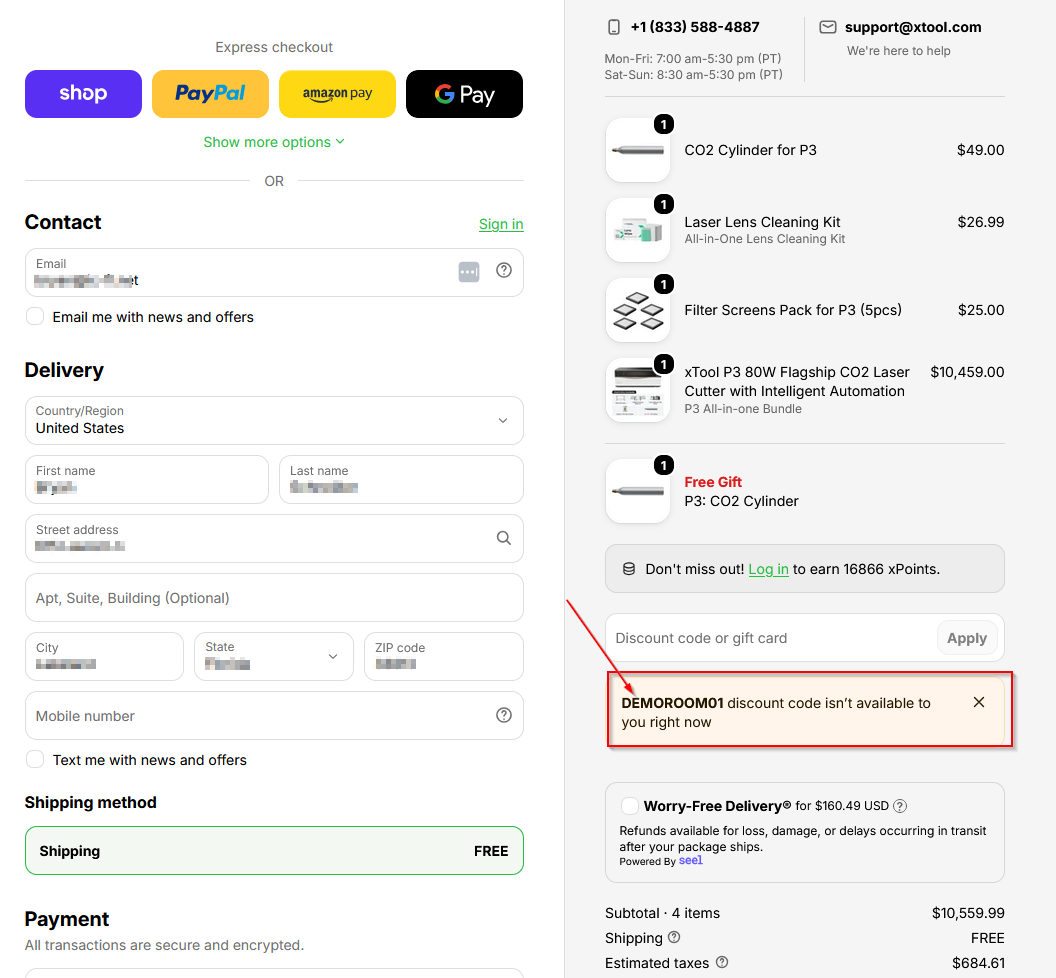Click the Free Gift label

[713, 482]
